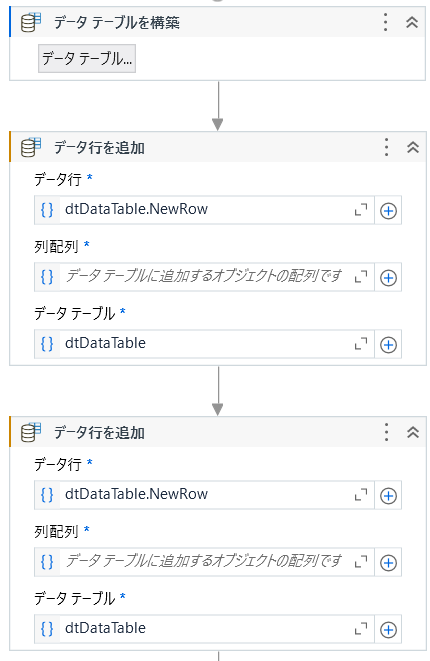The width and height of the screenshot is (430, 661).
Task: Expand editor for second 列配列 field
Action: pos(360,562)
